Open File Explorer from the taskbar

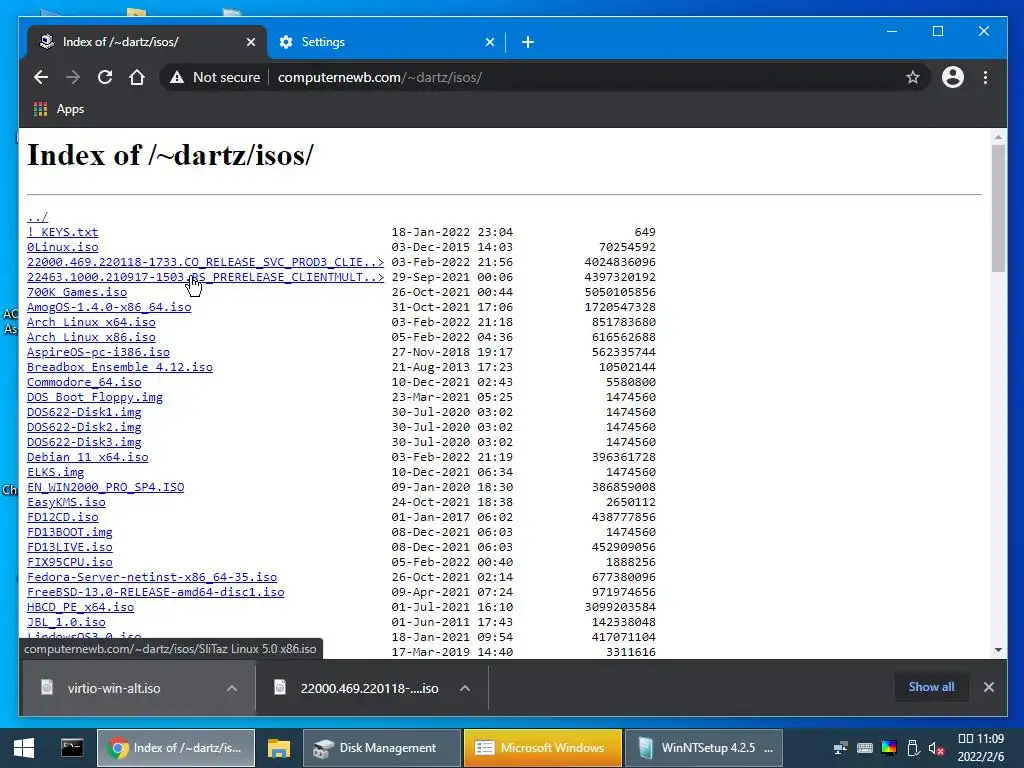pyautogui.click(x=279, y=748)
